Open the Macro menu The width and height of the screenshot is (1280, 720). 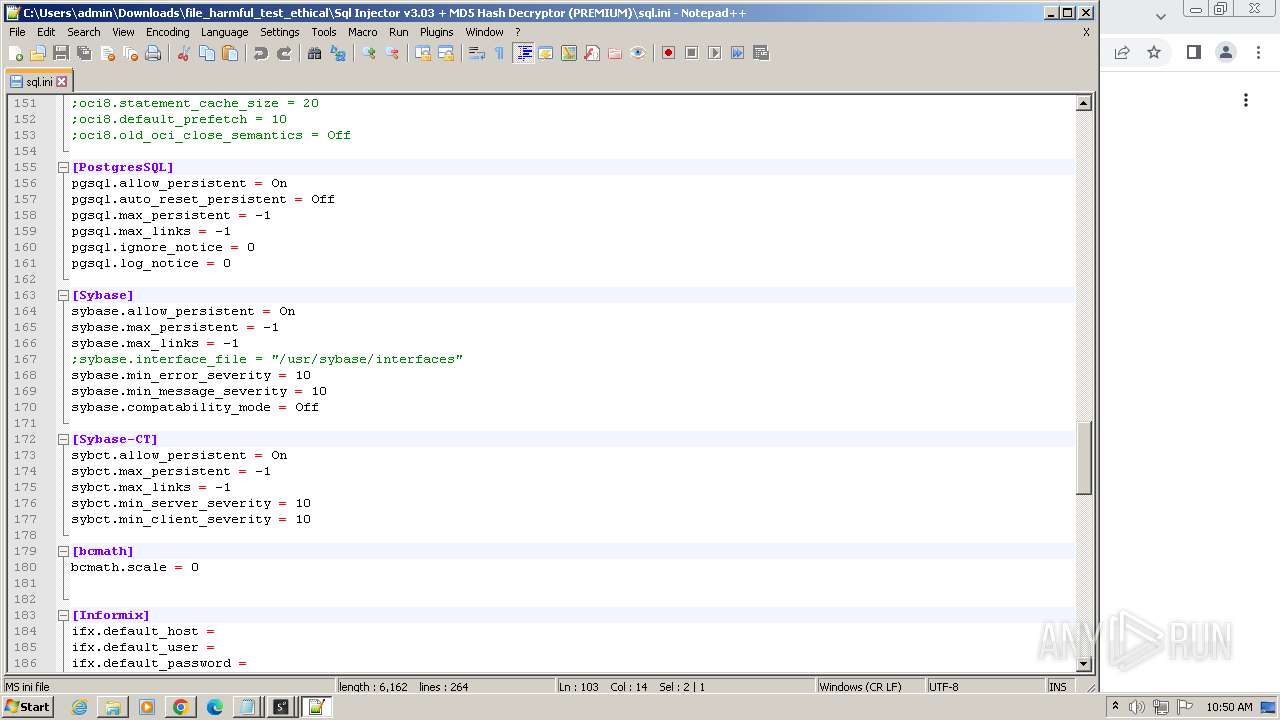[362, 32]
